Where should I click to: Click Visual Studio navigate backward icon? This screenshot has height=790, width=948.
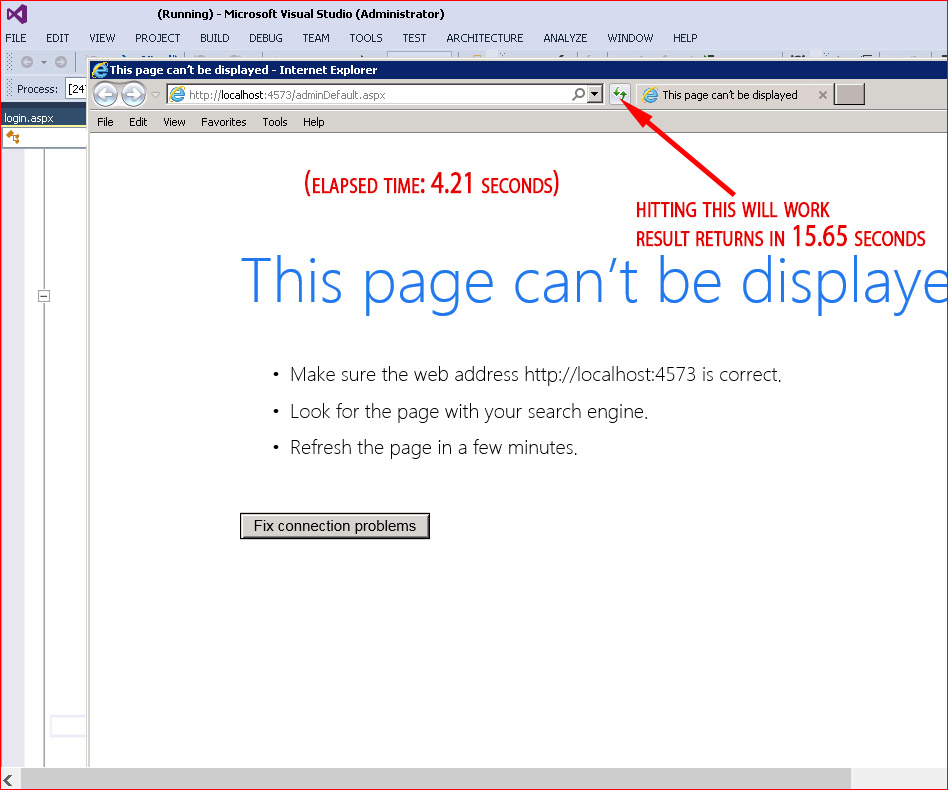tap(27, 62)
